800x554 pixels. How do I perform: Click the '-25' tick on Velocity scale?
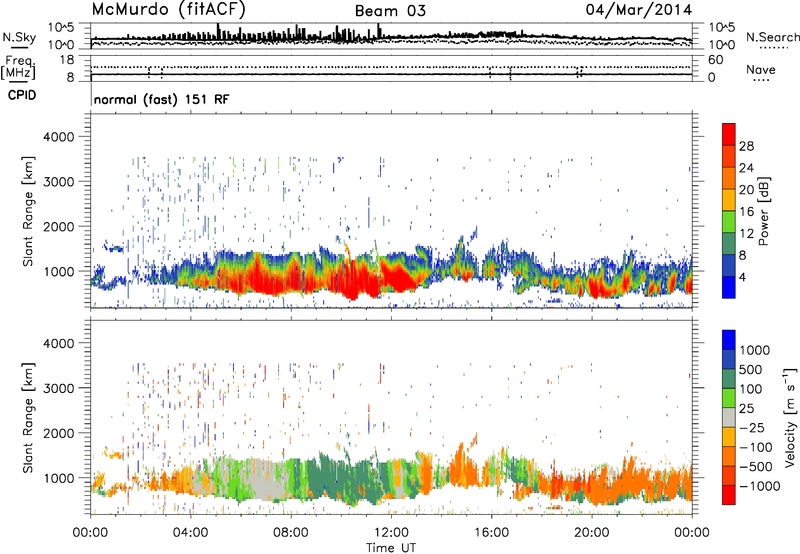click(752, 427)
